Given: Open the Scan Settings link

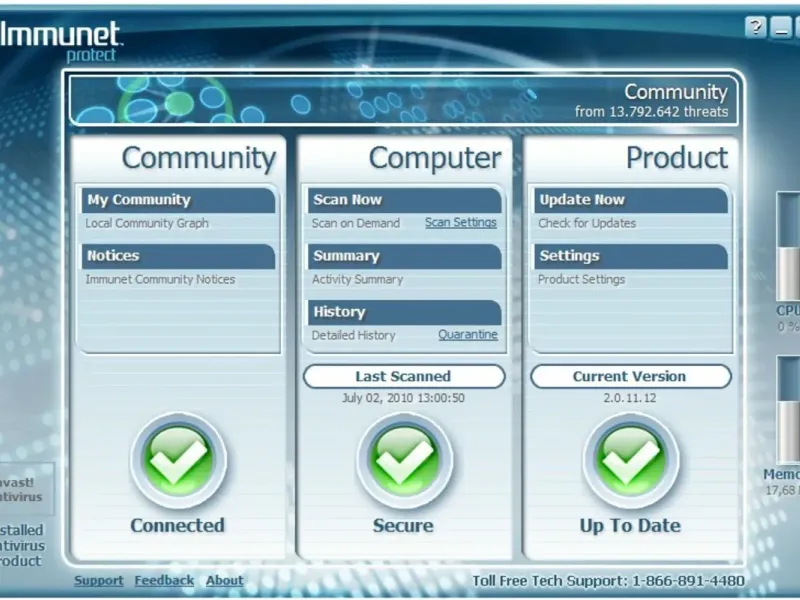Looking at the screenshot, I should click(x=461, y=222).
